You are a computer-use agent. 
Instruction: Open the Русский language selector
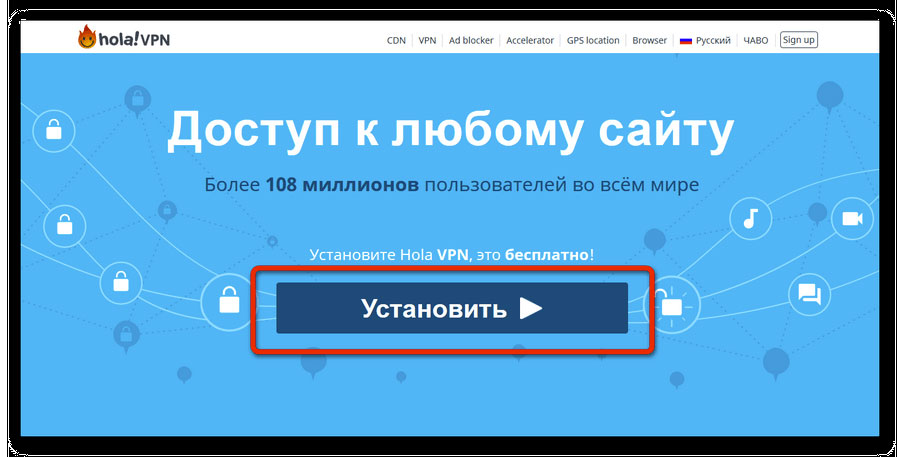point(705,40)
